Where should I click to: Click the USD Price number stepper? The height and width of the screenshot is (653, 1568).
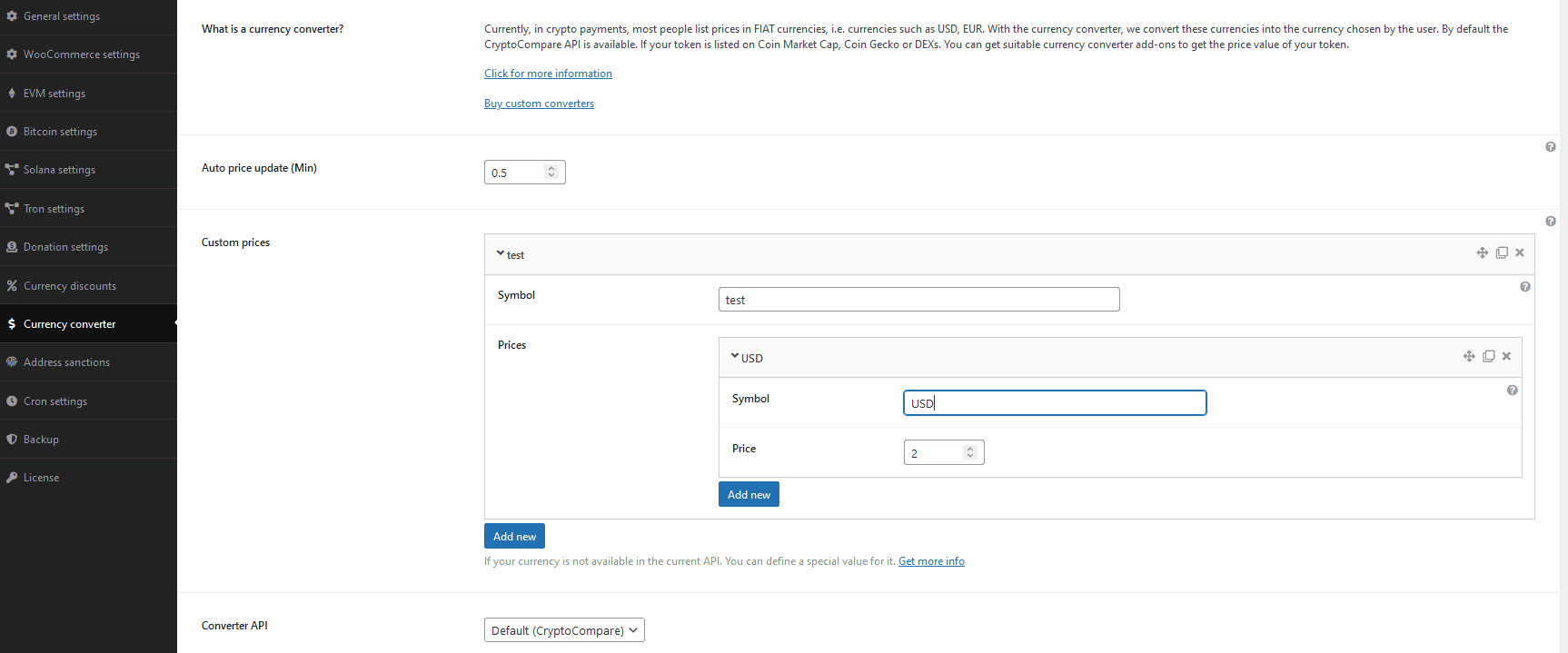[970, 452]
